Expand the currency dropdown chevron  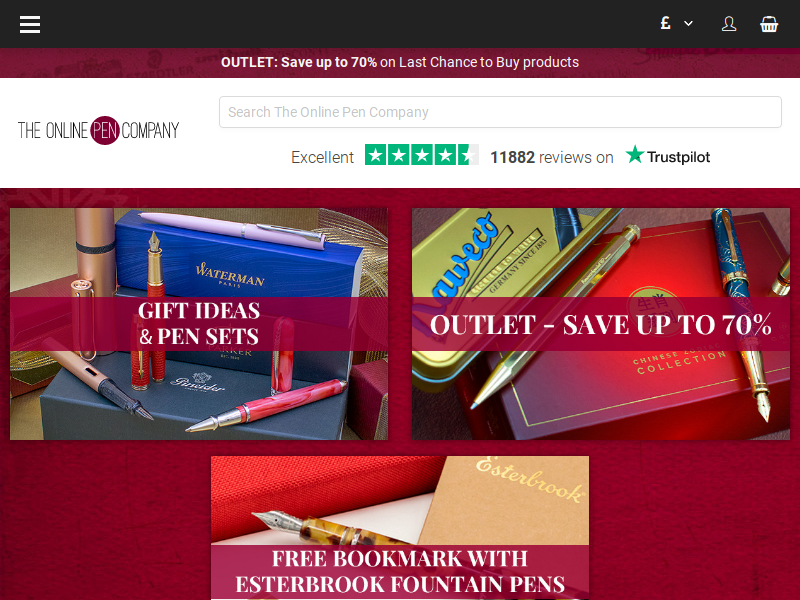point(688,23)
